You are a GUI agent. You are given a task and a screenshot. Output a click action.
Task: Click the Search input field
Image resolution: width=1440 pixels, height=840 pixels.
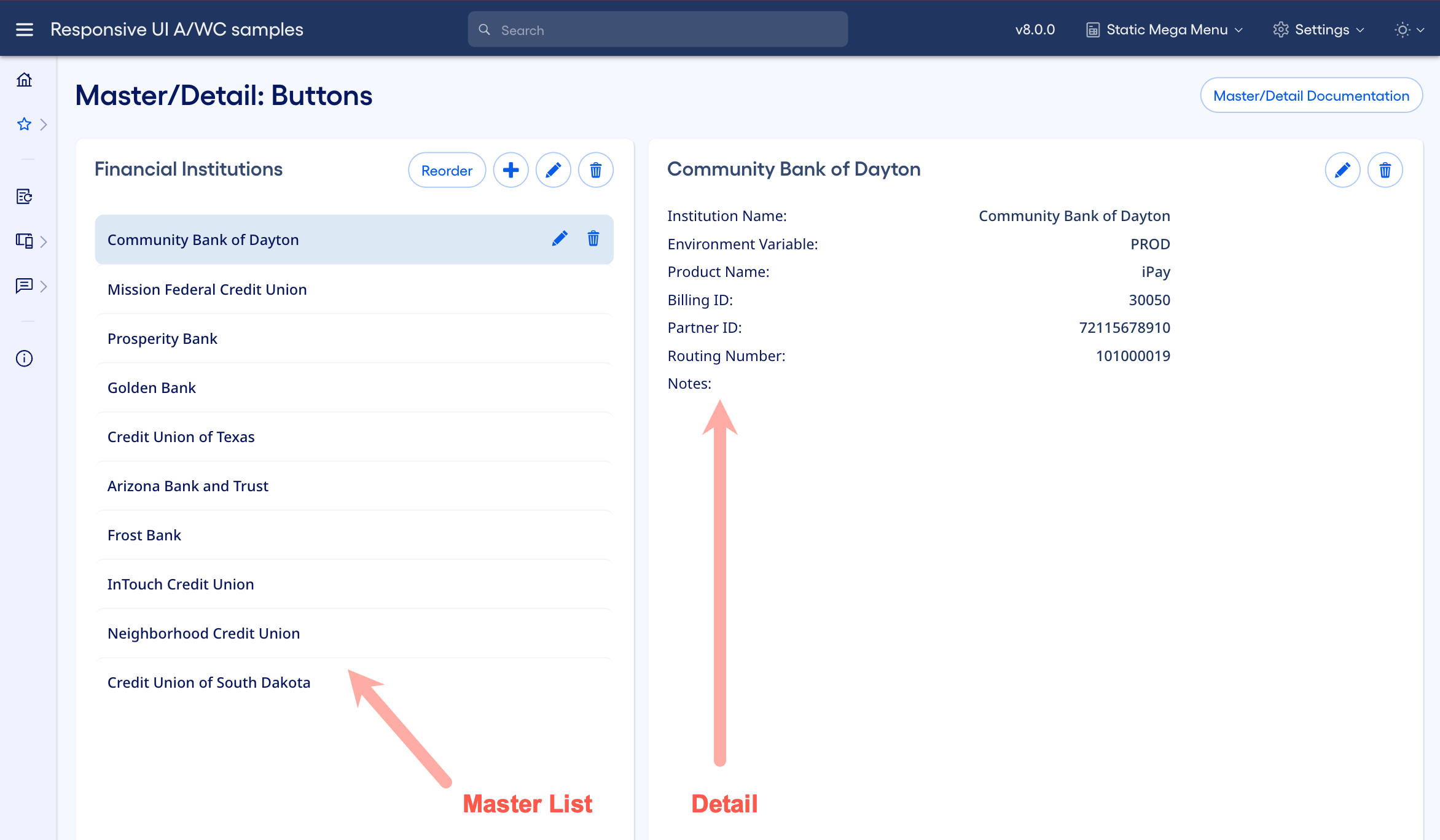tap(657, 29)
